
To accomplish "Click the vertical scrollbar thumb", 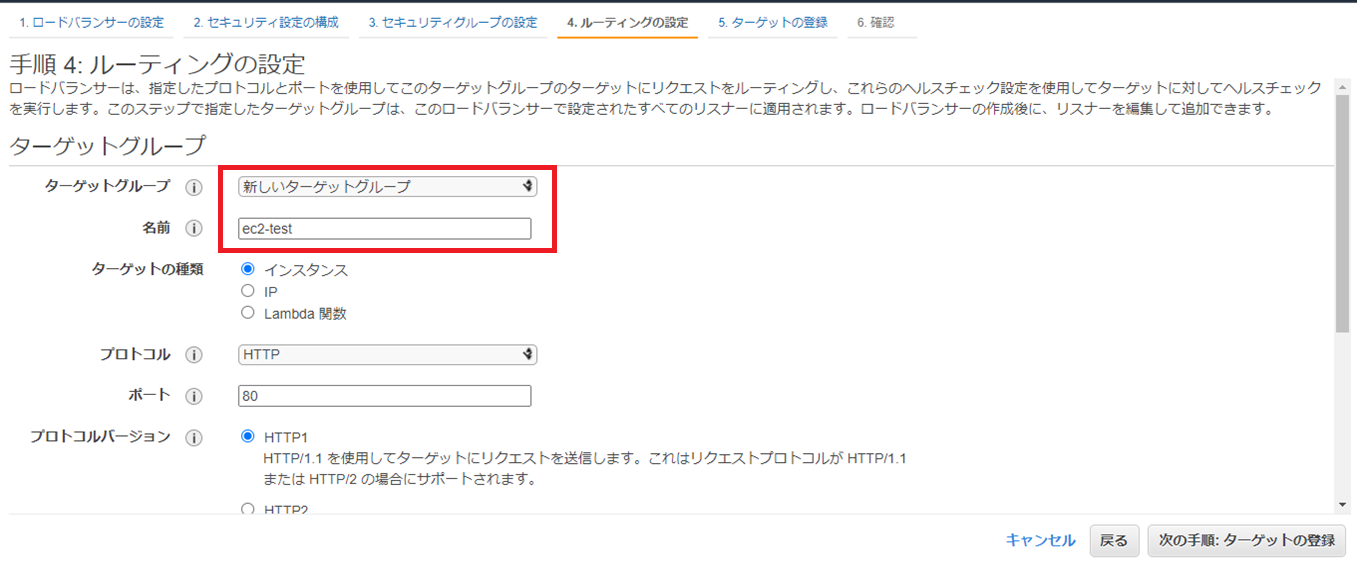I will [1342, 212].
